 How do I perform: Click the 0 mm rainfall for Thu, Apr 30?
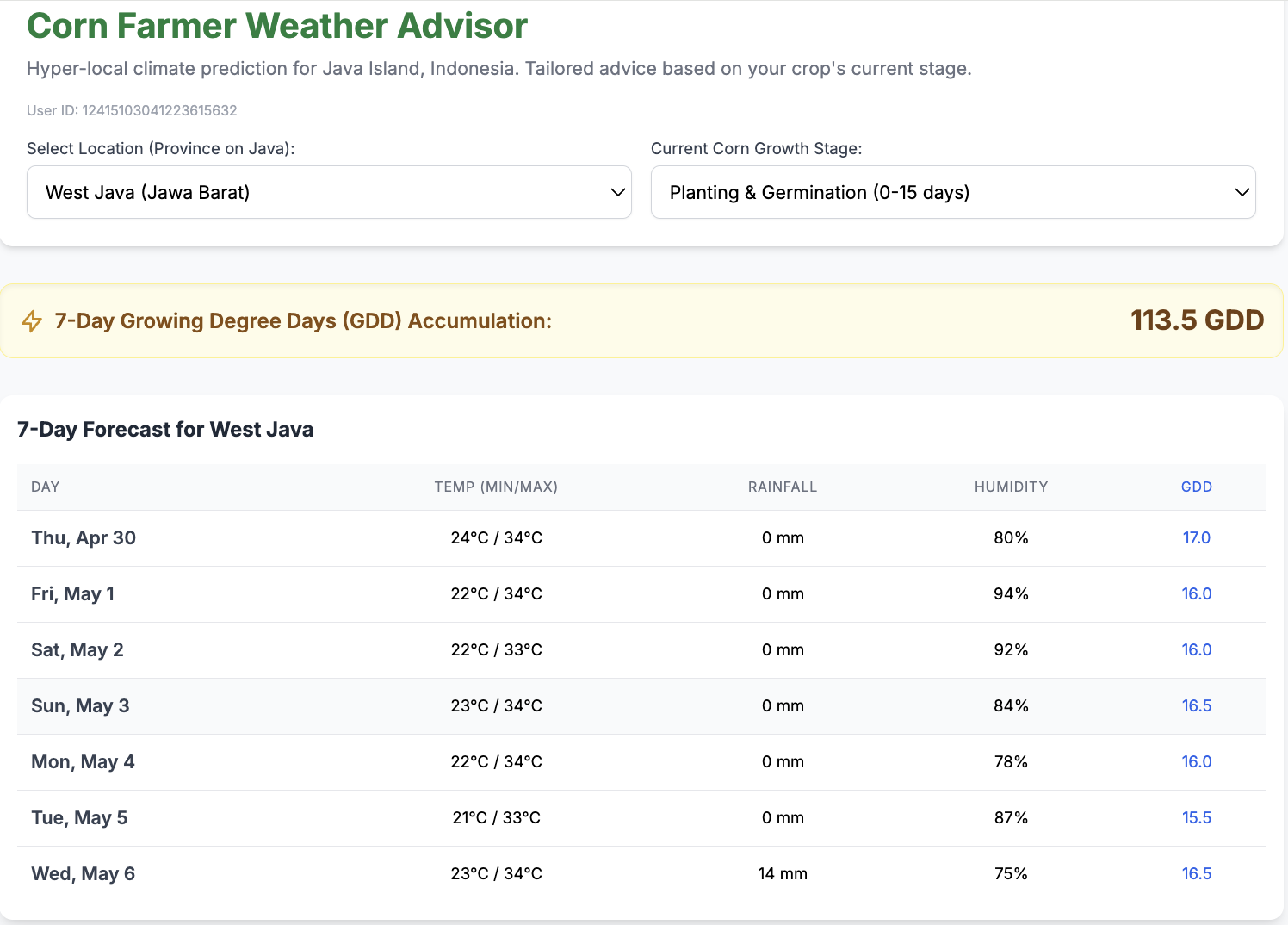(x=783, y=538)
